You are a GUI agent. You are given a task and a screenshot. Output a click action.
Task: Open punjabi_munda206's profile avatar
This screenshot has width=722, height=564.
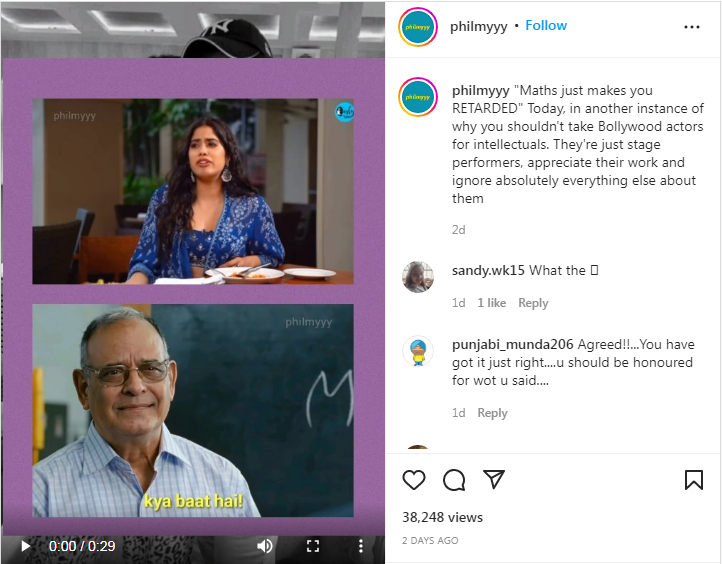[x=418, y=351]
